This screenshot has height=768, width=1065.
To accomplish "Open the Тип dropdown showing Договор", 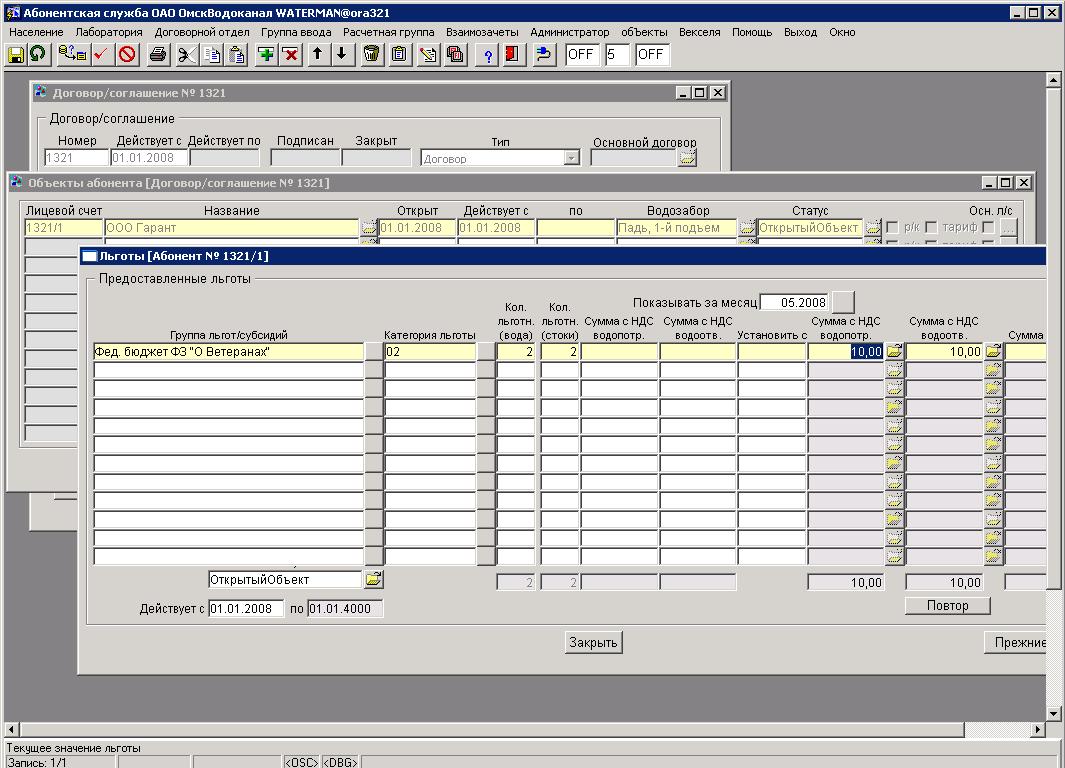I will click(x=571, y=158).
